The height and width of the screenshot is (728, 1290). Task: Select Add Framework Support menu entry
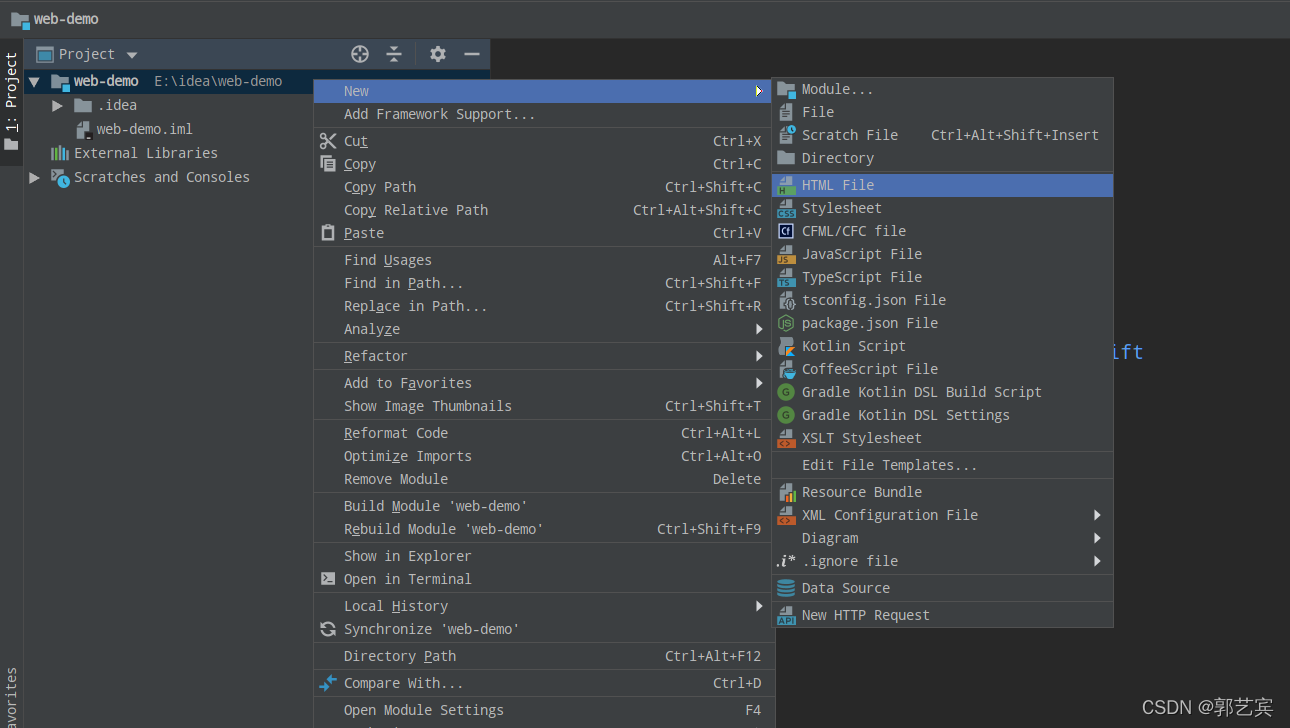pyautogui.click(x=542, y=114)
